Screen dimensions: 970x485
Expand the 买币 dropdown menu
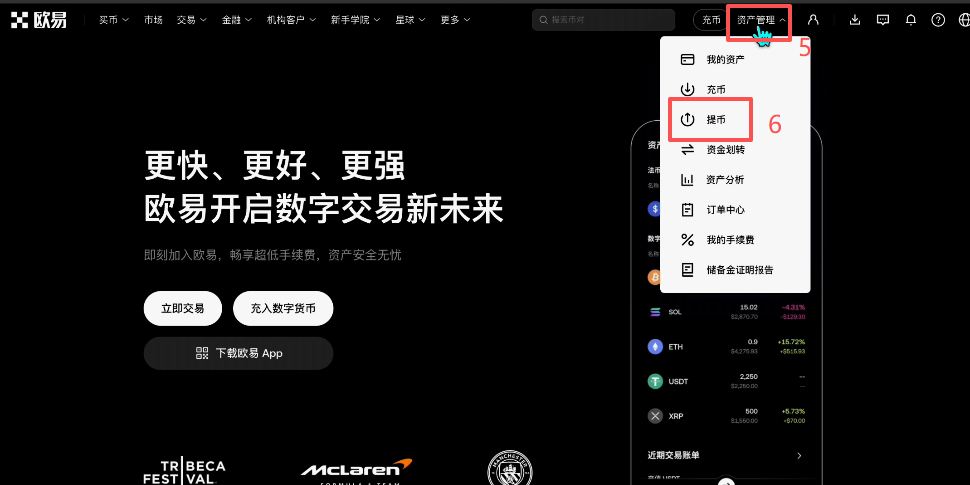tap(114, 20)
